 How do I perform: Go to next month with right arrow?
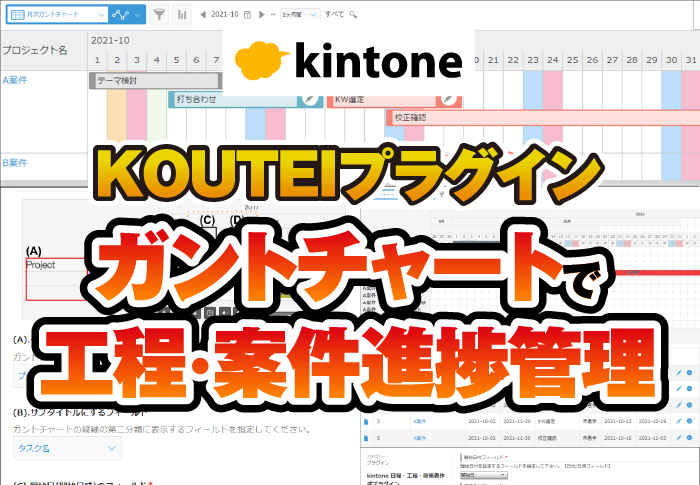tap(262, 14)
